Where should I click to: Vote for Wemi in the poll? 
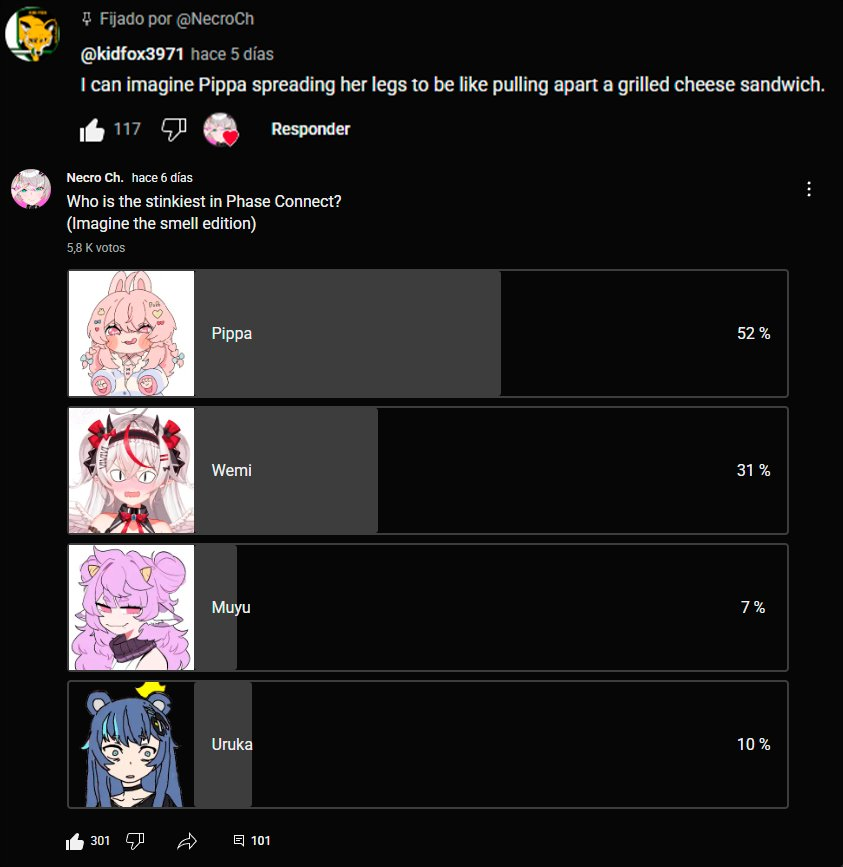tap(428, 471)
